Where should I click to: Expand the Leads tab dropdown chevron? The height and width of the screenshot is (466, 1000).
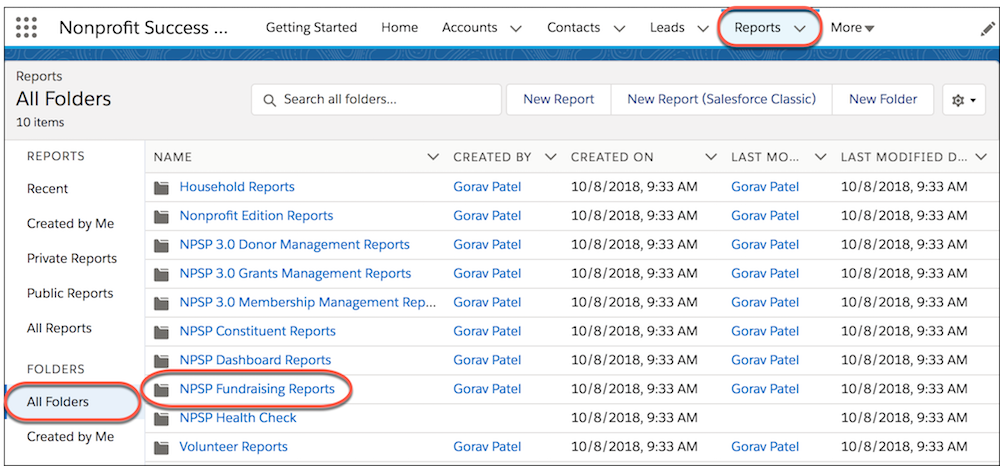pos(703,29)
